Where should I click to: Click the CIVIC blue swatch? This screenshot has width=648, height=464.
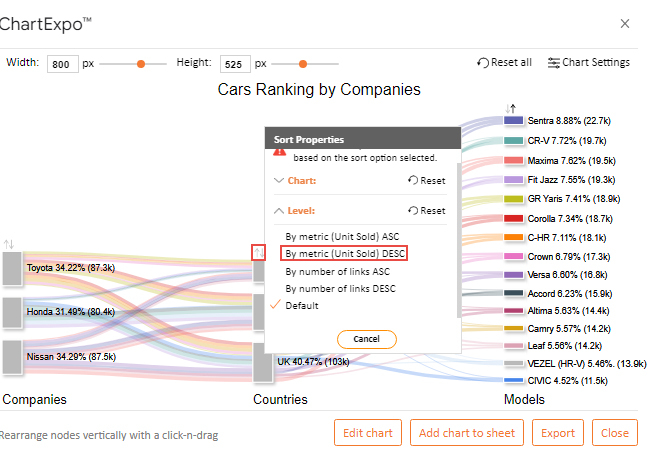(514, 380)
